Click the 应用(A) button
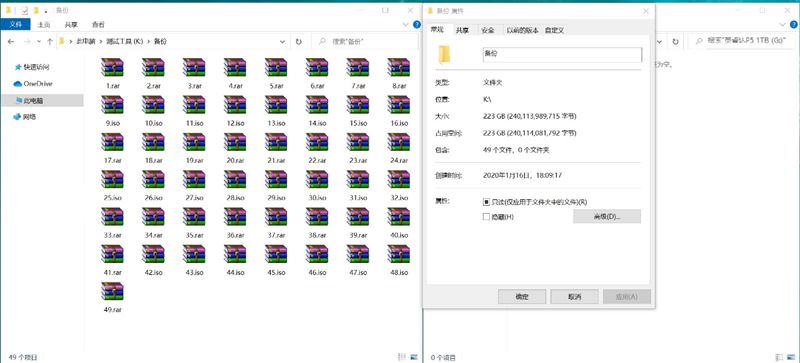The height and width of the screenshot is (363, 800). pyautogui.click(x=627, y=297)
